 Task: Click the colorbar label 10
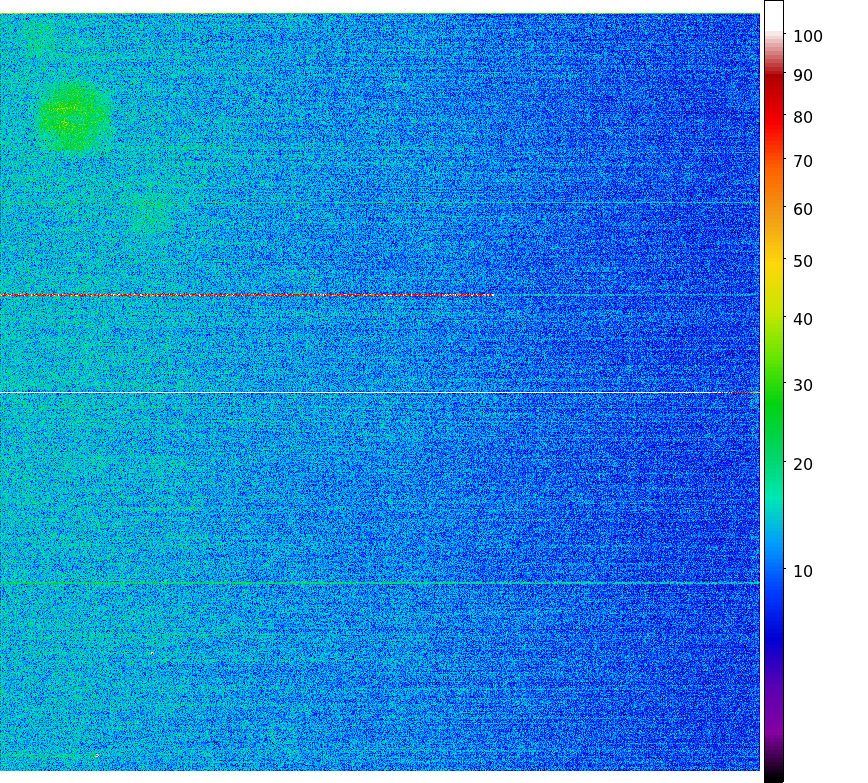coord(803,572)
